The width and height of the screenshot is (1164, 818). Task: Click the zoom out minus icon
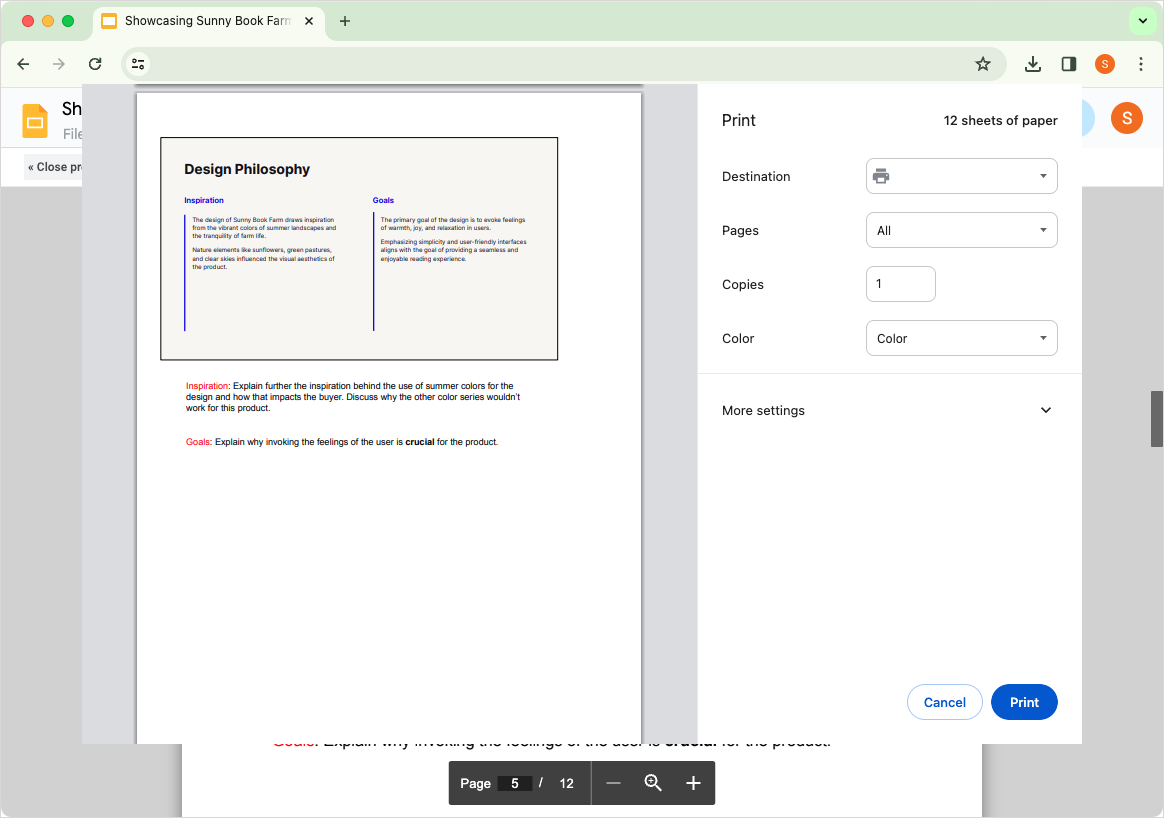click(x=613, y=783)
